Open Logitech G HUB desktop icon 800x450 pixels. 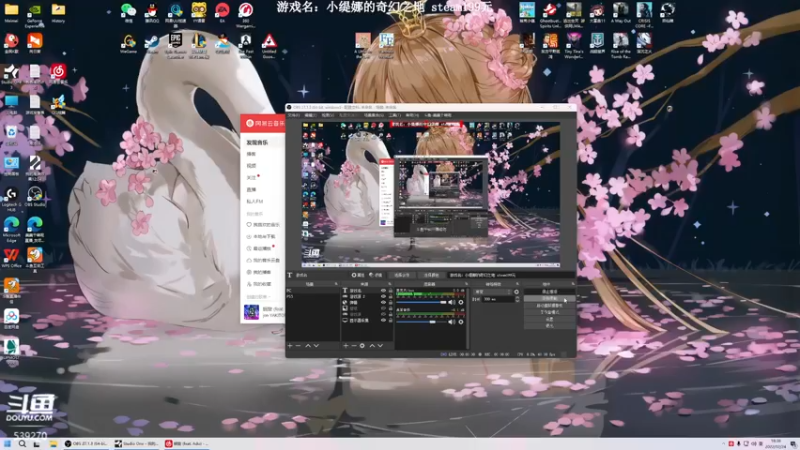(x=11, y=199)
